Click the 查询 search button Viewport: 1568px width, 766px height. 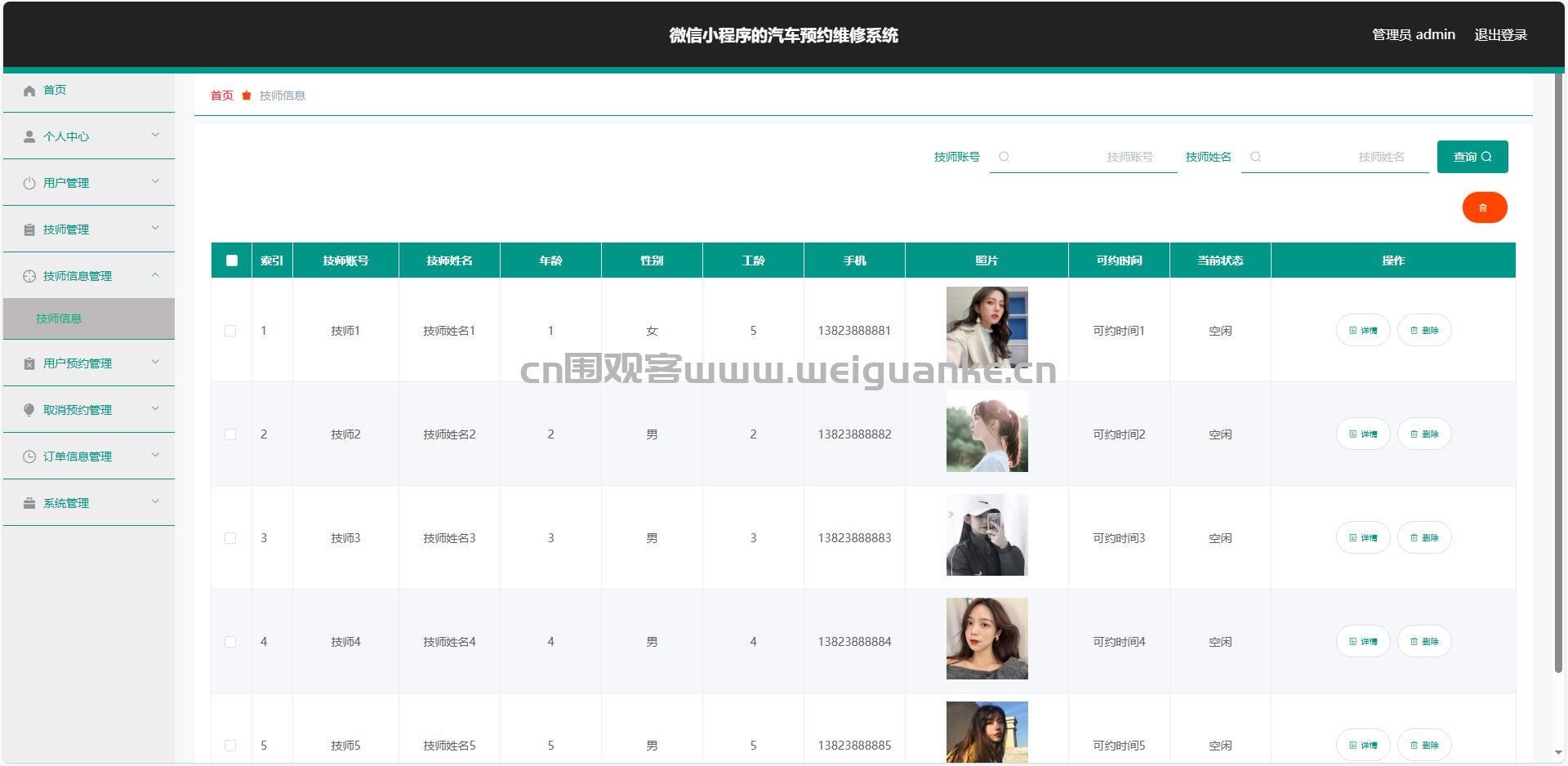(x=1472, y=157)
